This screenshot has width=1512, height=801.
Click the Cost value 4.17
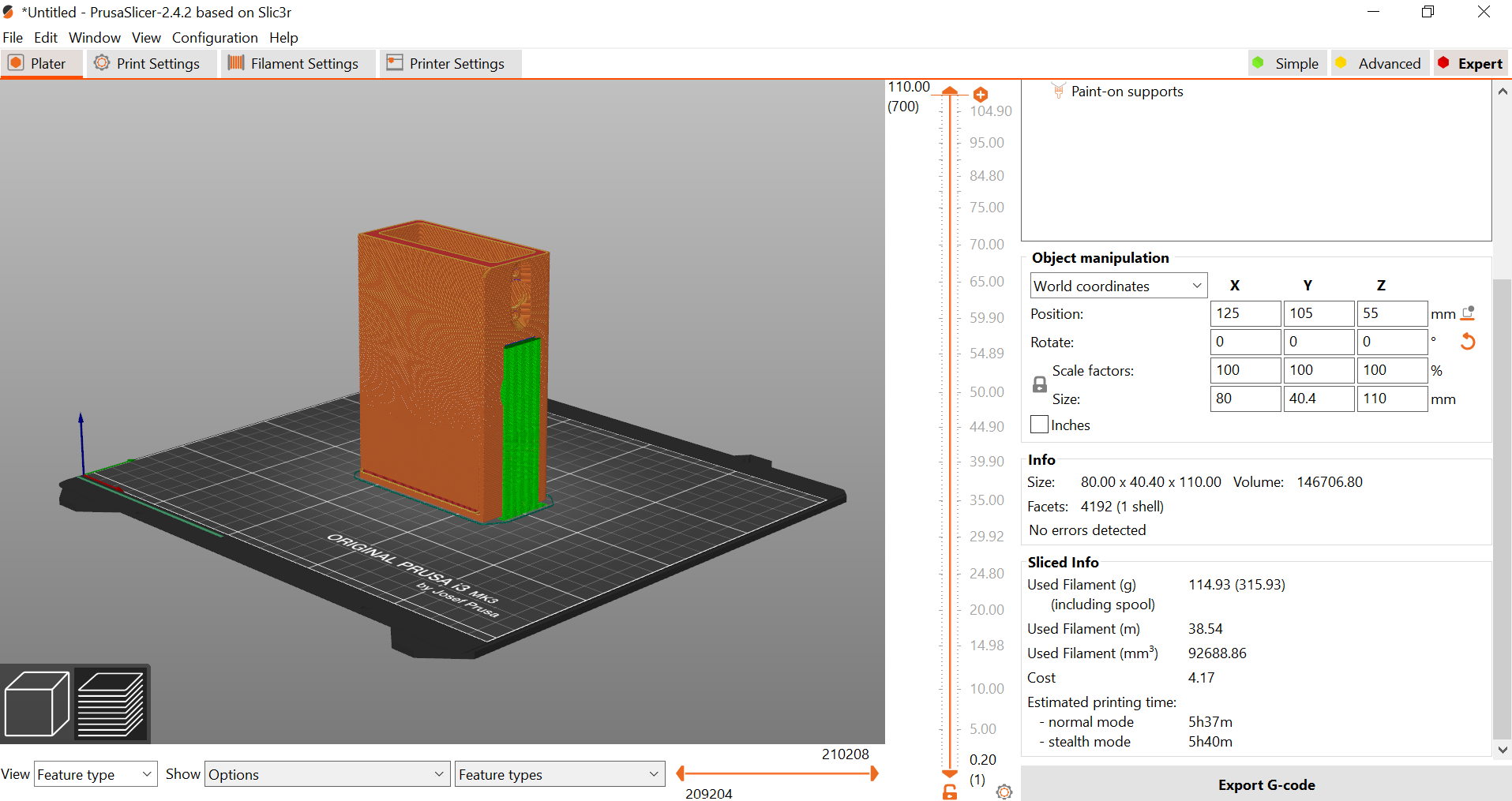pyautogui.click(x=1201, y=678)
